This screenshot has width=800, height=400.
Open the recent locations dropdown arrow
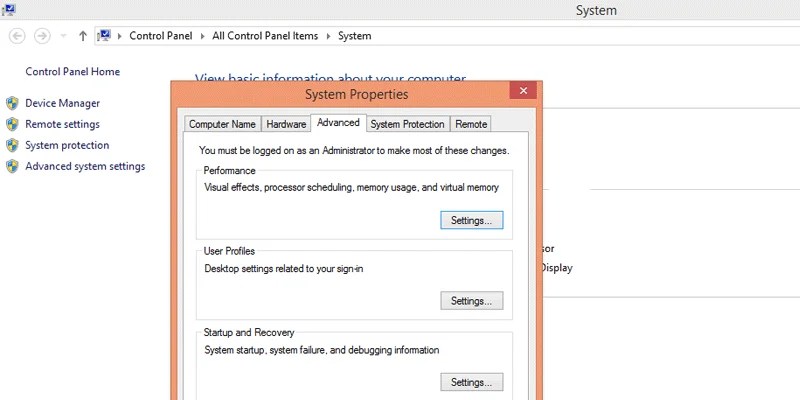(63, 36)
